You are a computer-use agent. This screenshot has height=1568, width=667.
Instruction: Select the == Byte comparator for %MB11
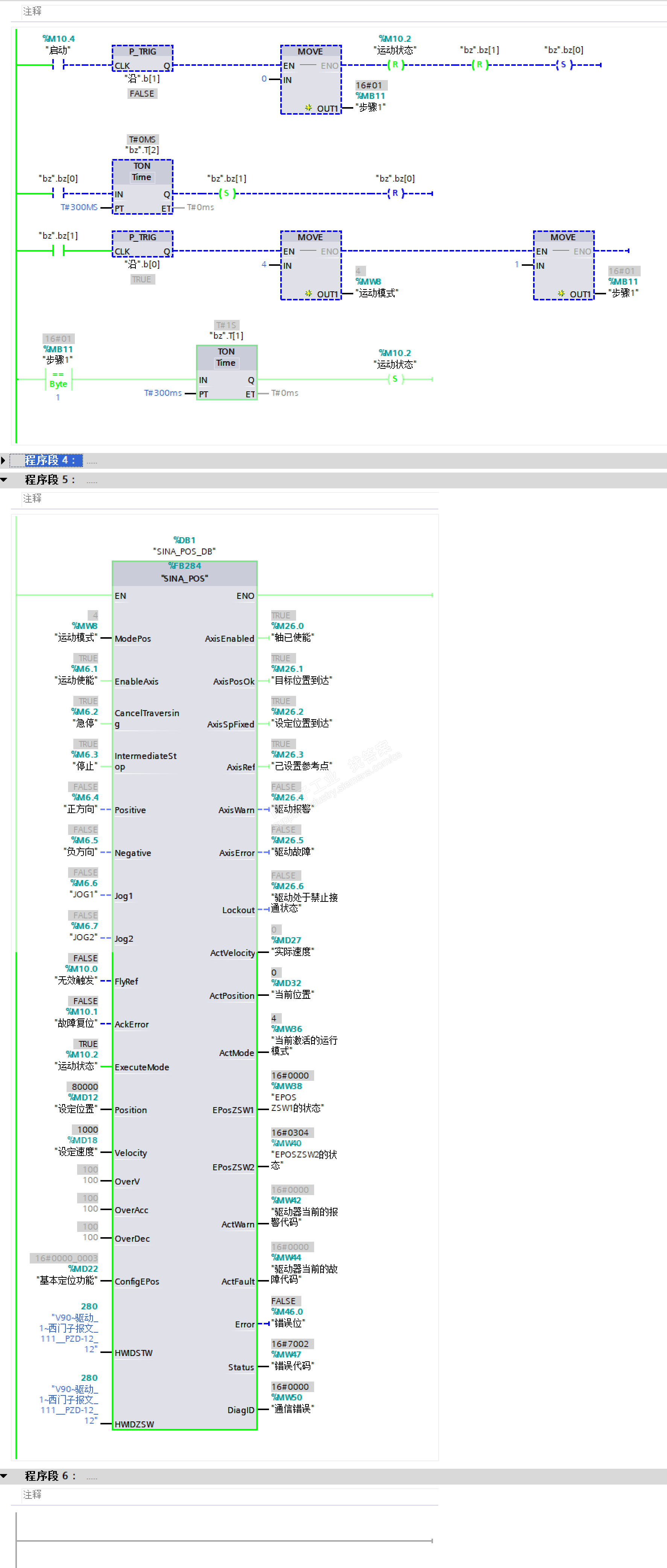coord(58,379)
